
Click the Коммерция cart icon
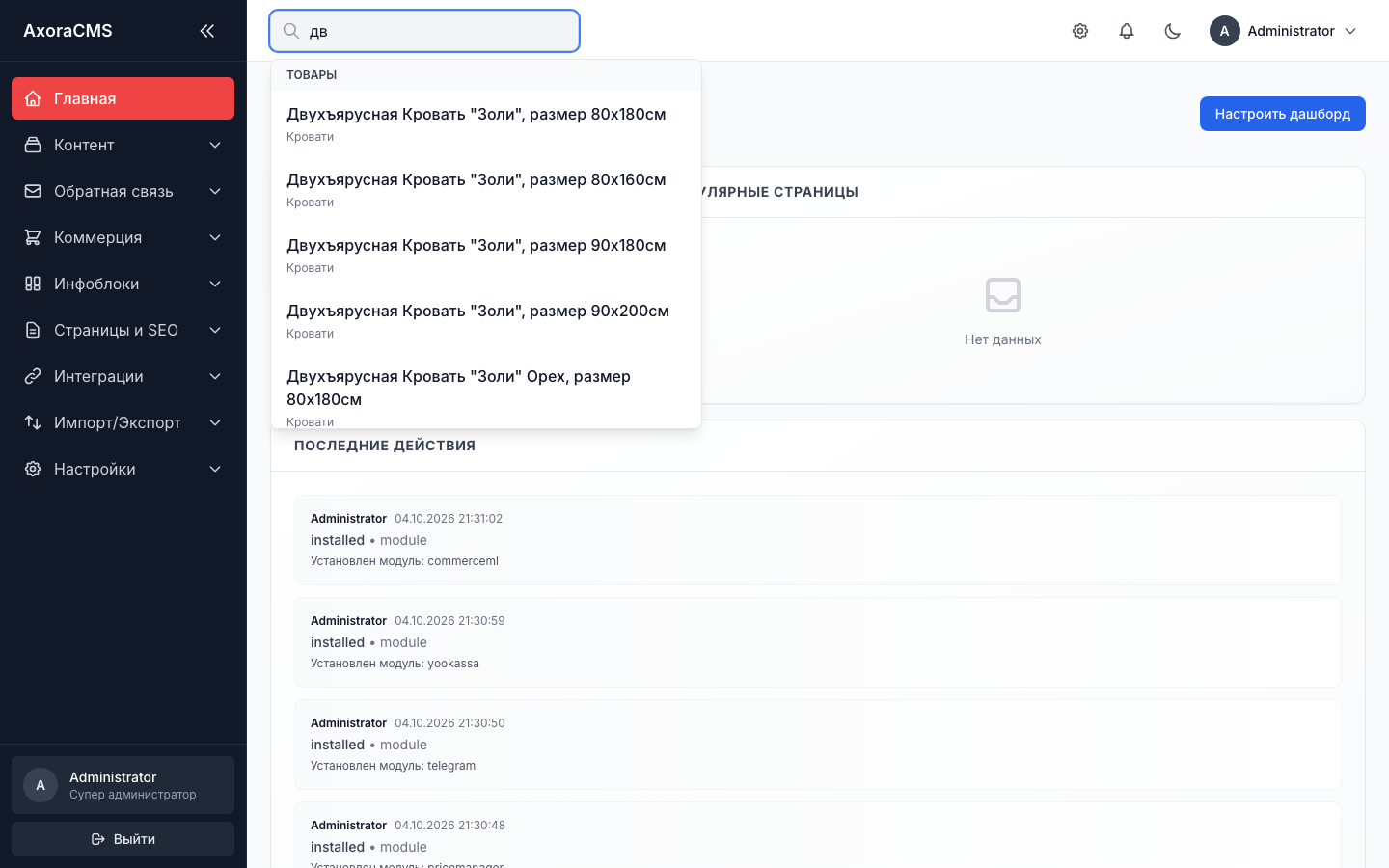tap(33, 237)
